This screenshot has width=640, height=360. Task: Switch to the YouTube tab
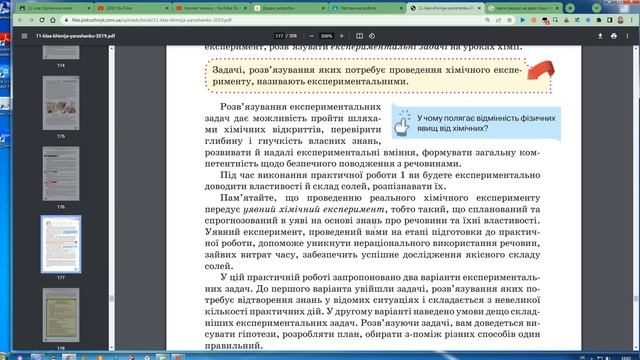coord(133,8)
